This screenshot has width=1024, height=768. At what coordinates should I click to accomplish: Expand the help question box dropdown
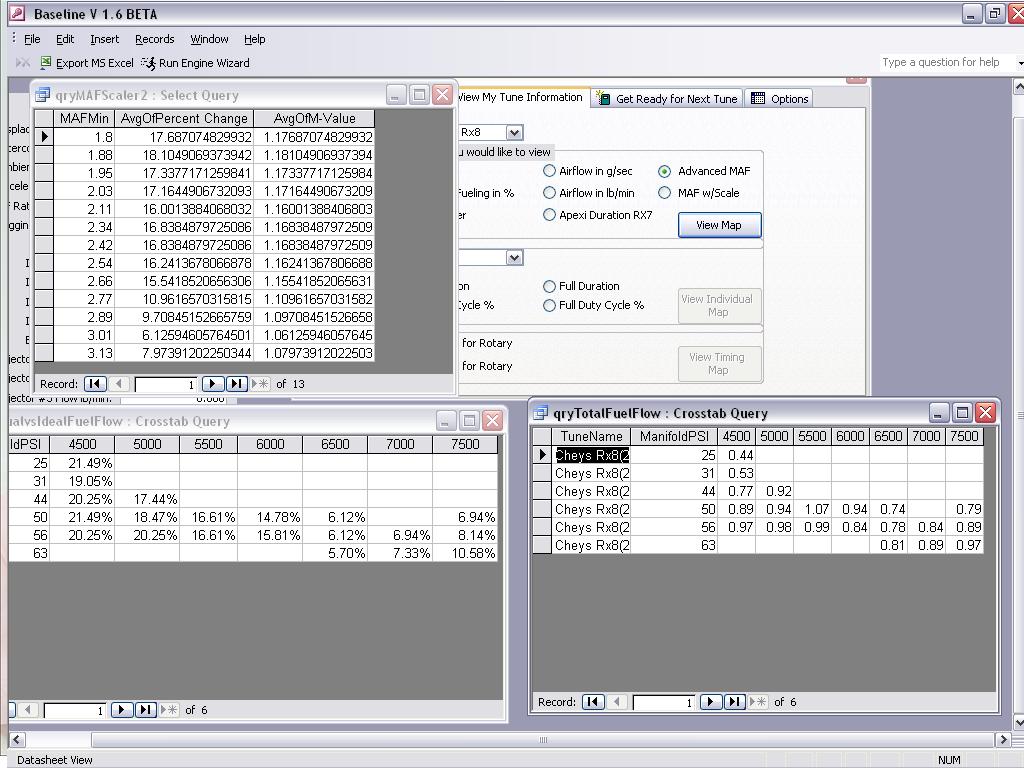[x=1018, y=63]
